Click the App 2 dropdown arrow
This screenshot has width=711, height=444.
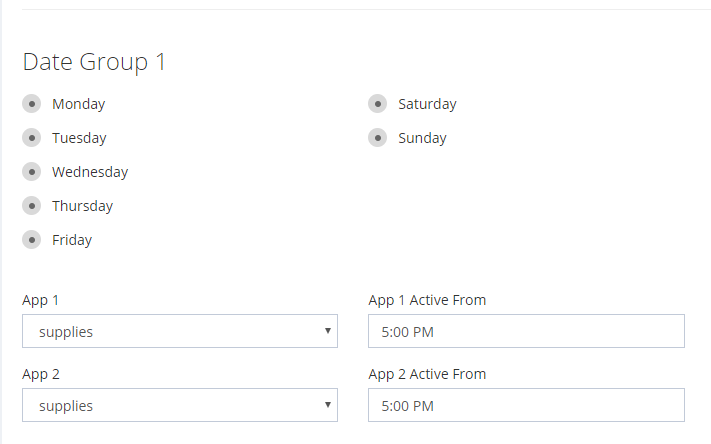(327, 405)
